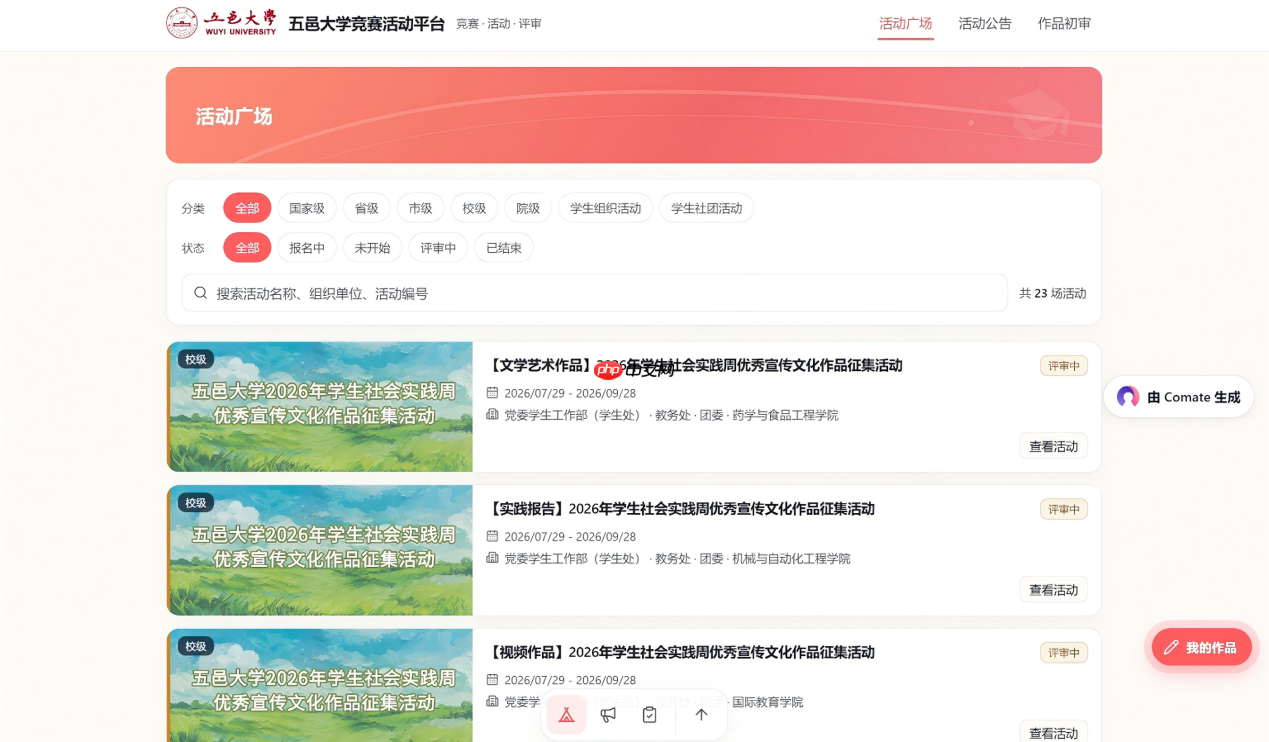Click the 共 23 场活动 count text
The image size is (1269, 742).
[1052, 293]
